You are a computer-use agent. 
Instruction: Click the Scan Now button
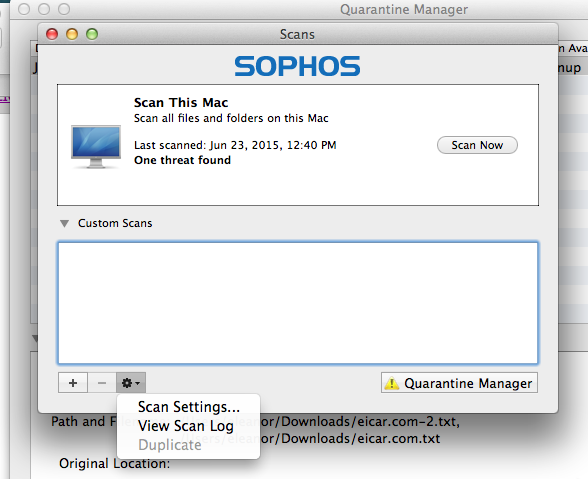pyautogui.click(x=477, y=145)
